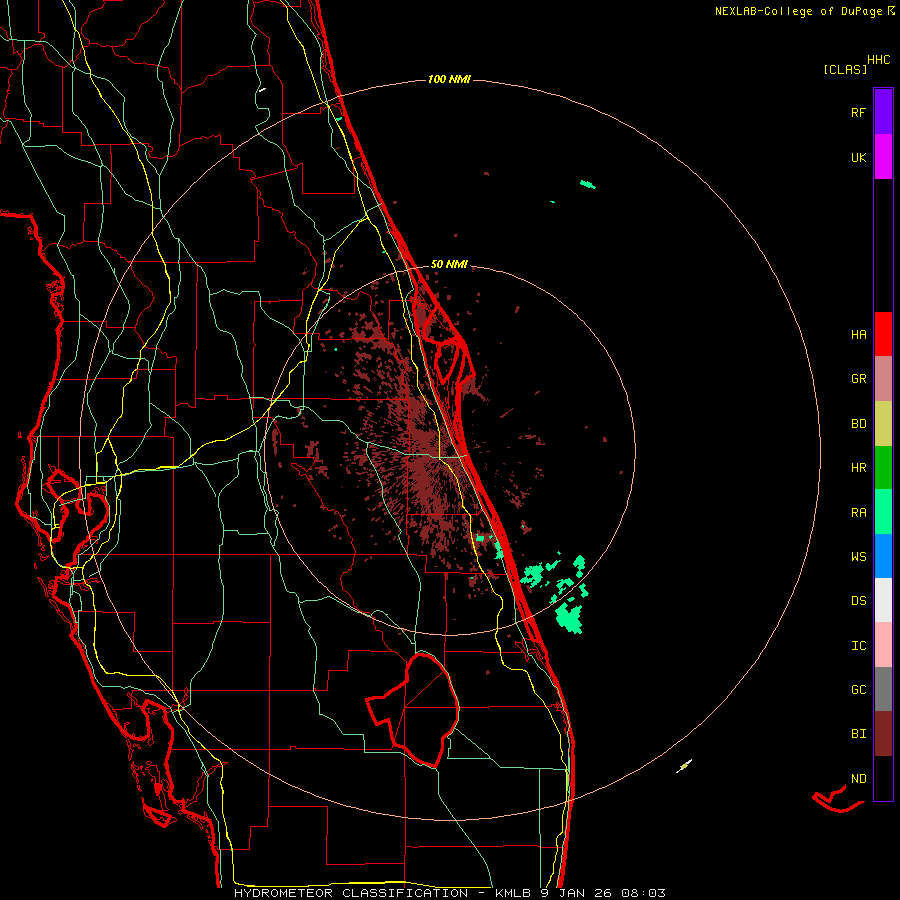
Task: Click the 'WS' legend label
Action: pos(858,557)
